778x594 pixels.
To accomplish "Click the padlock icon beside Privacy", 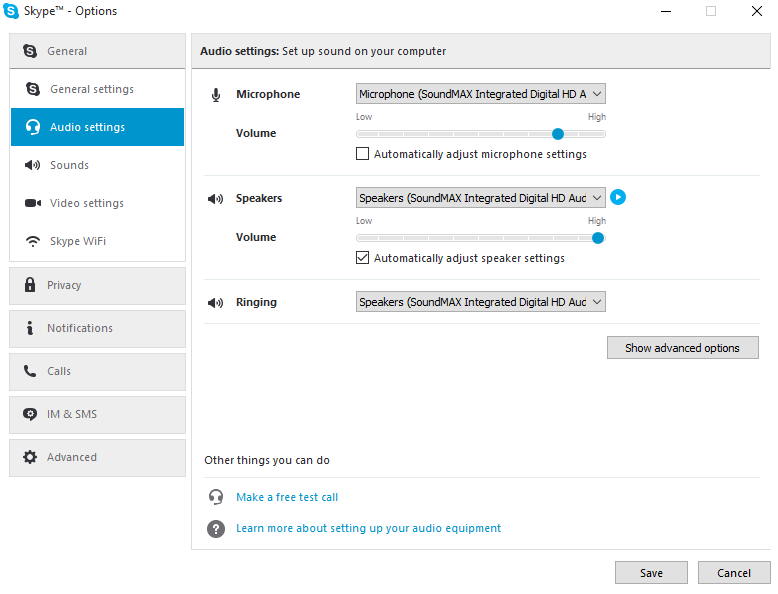I will coord(30,285).
